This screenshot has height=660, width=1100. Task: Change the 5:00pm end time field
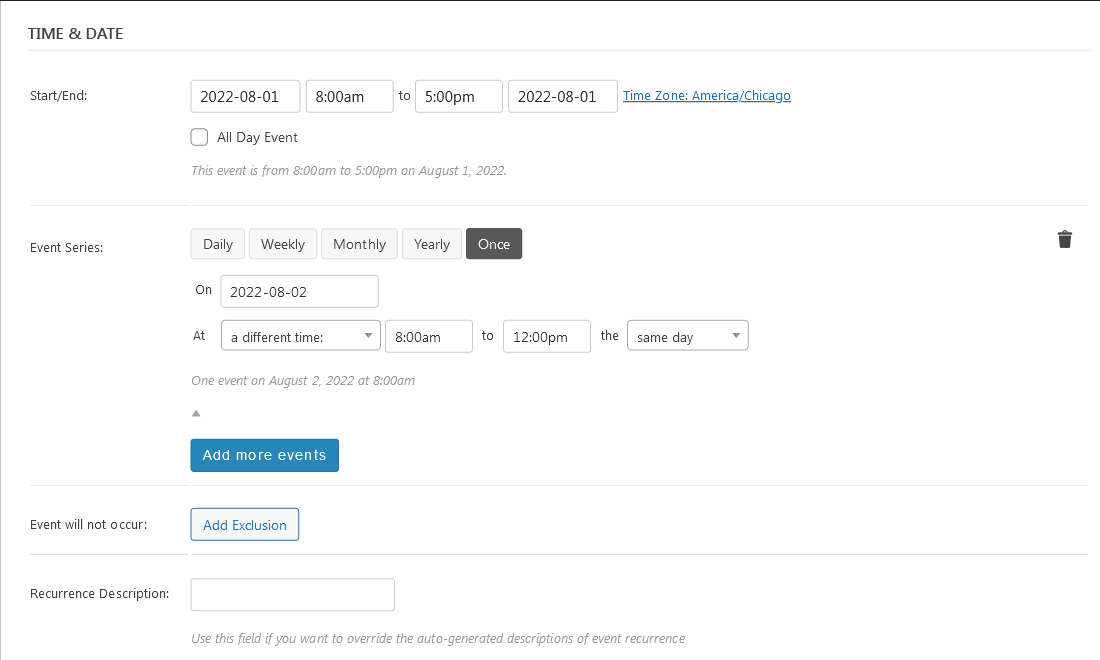click(x=458, y=97)
